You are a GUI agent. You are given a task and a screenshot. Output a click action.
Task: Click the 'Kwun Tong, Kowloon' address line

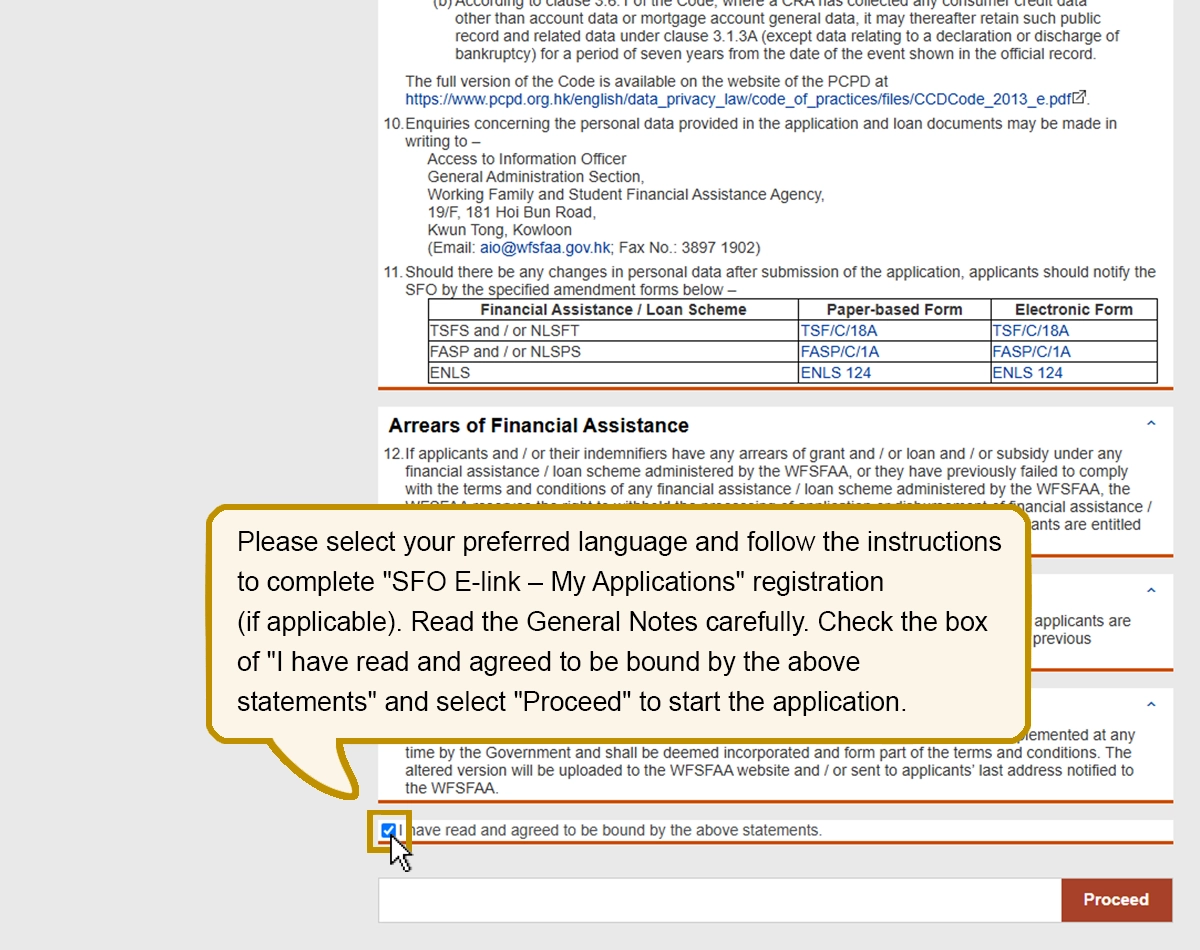pos(500,230)
